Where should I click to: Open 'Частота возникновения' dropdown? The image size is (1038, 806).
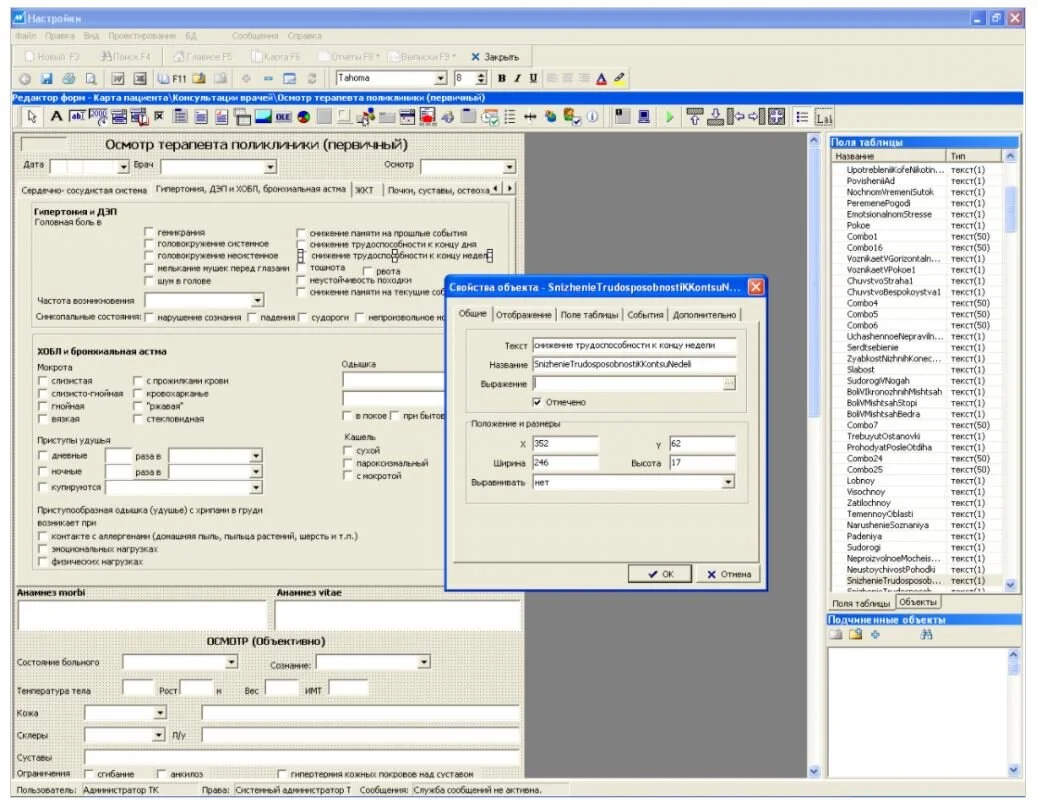click(x=257, y=300)
